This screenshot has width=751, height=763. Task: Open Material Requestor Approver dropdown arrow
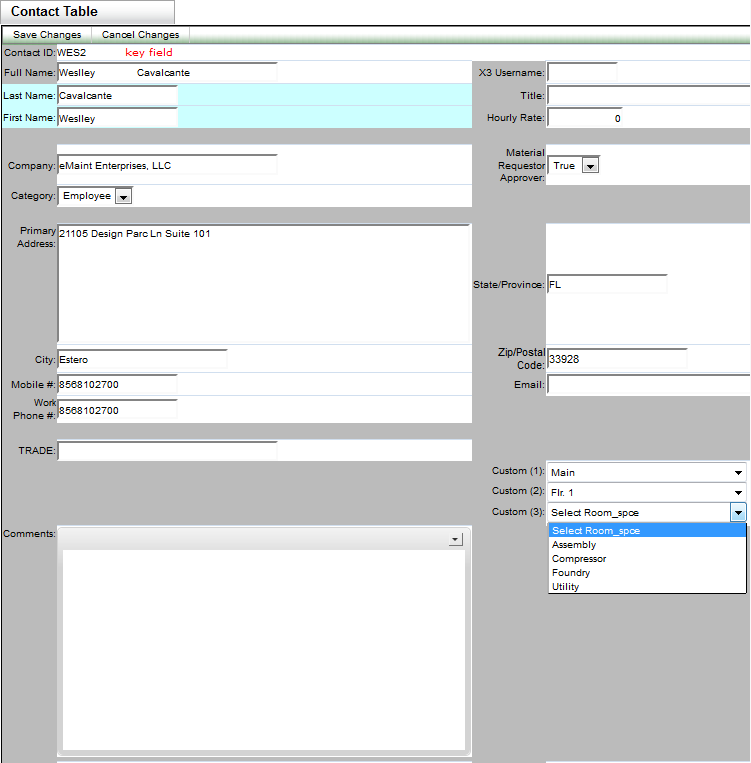tap(590, 166)
